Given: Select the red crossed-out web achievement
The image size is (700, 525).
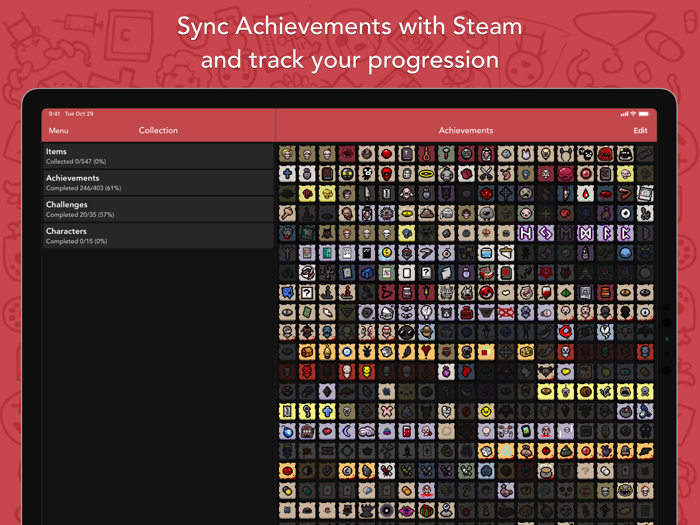Looking at the screenshot, I should [506, 312].
